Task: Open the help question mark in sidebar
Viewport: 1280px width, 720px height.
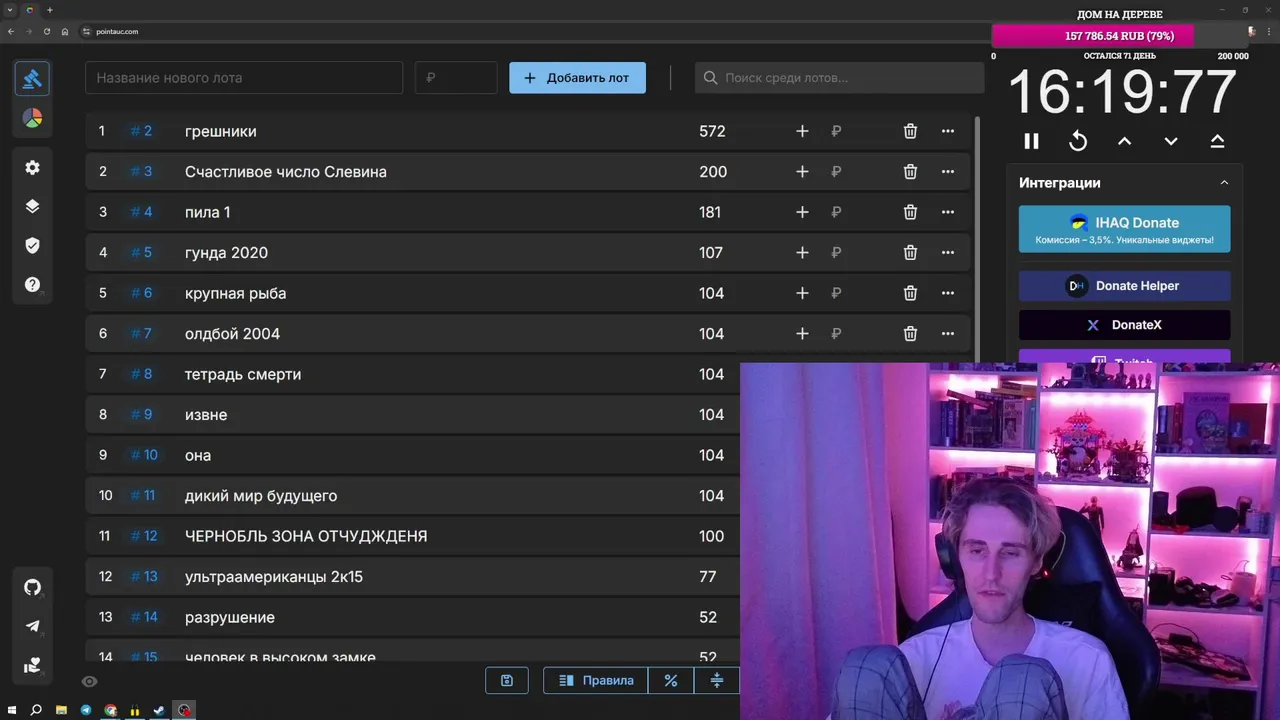Action: 32,285
